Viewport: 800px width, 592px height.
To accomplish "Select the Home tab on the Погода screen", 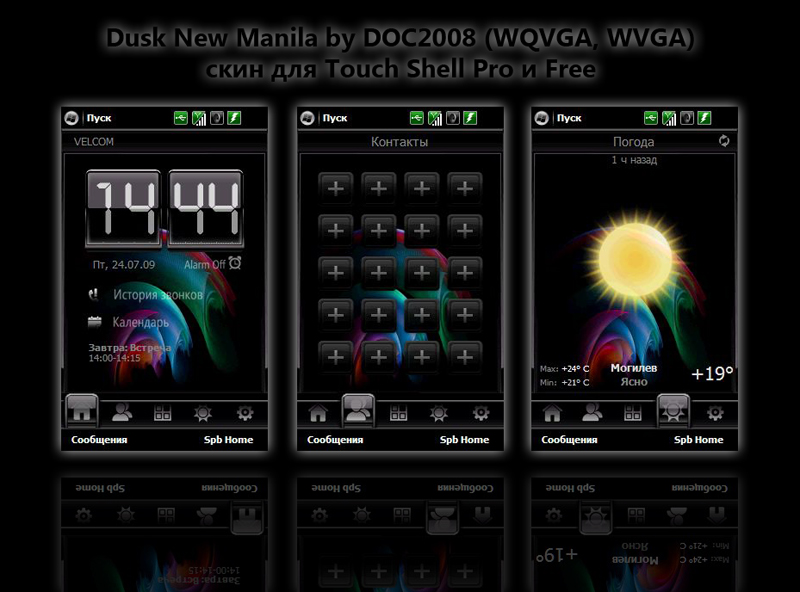I will (552, 413).
